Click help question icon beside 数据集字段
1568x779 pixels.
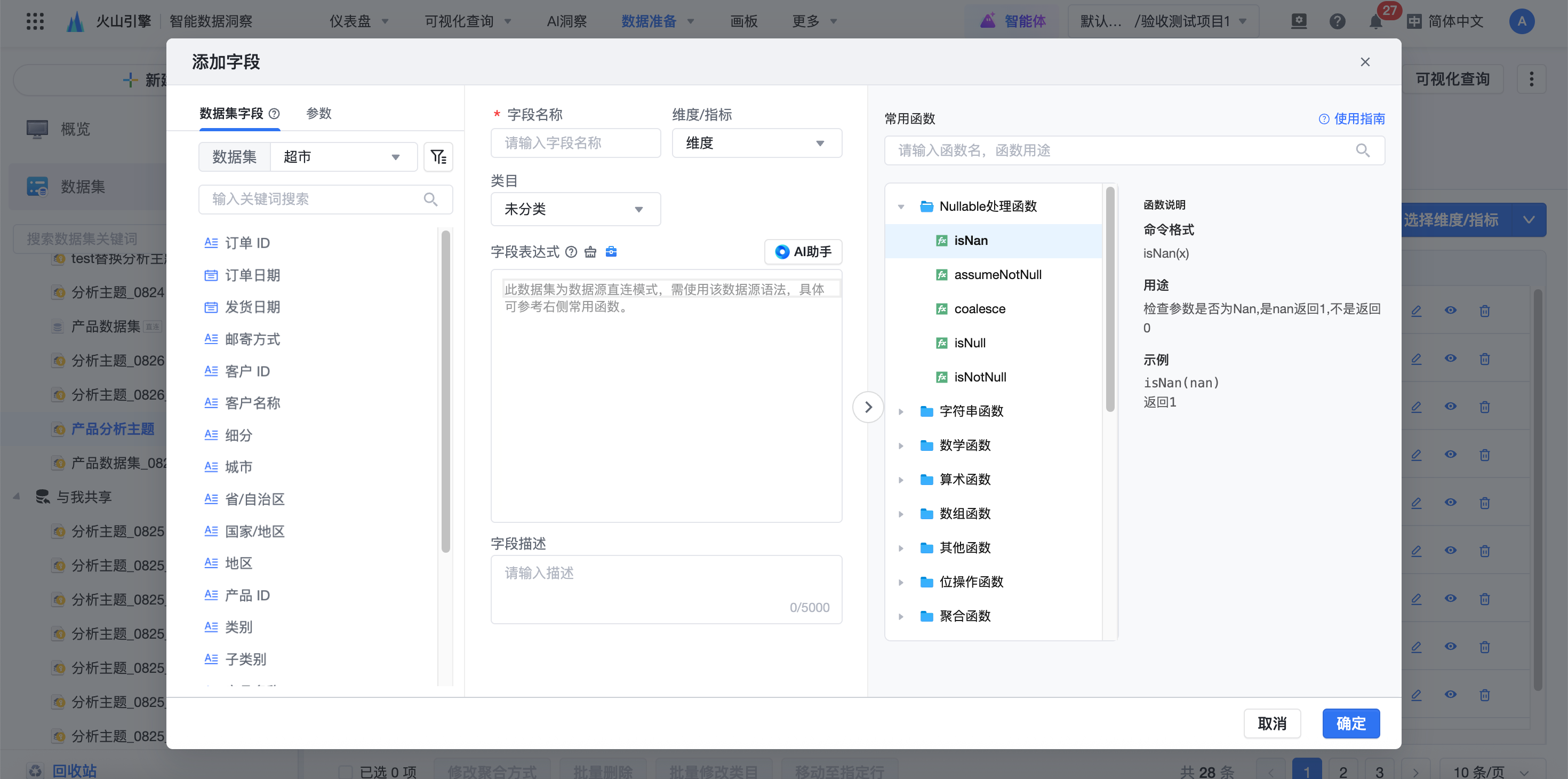275,114
